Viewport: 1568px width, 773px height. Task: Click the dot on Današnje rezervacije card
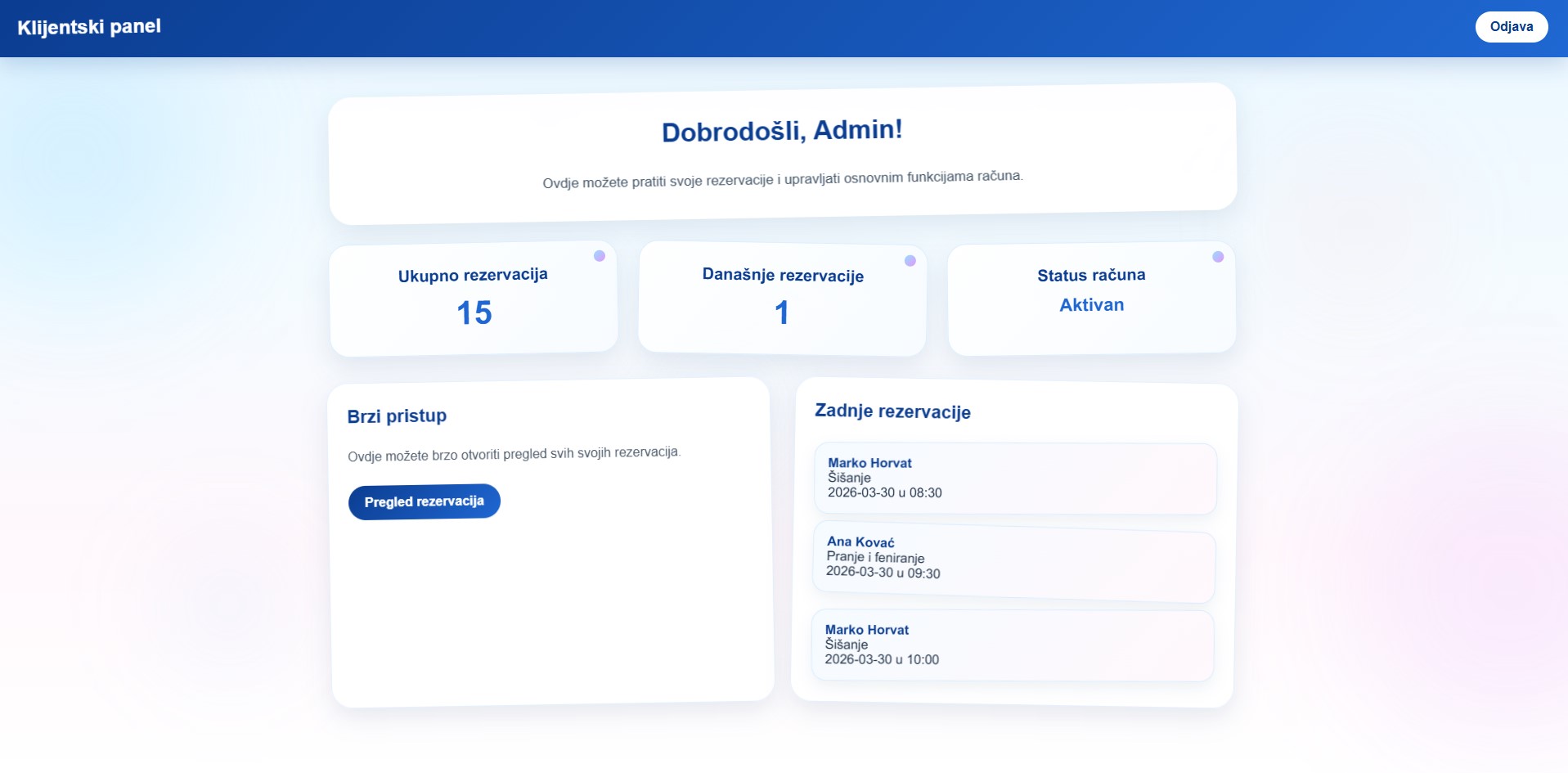(x=910, y=261)
